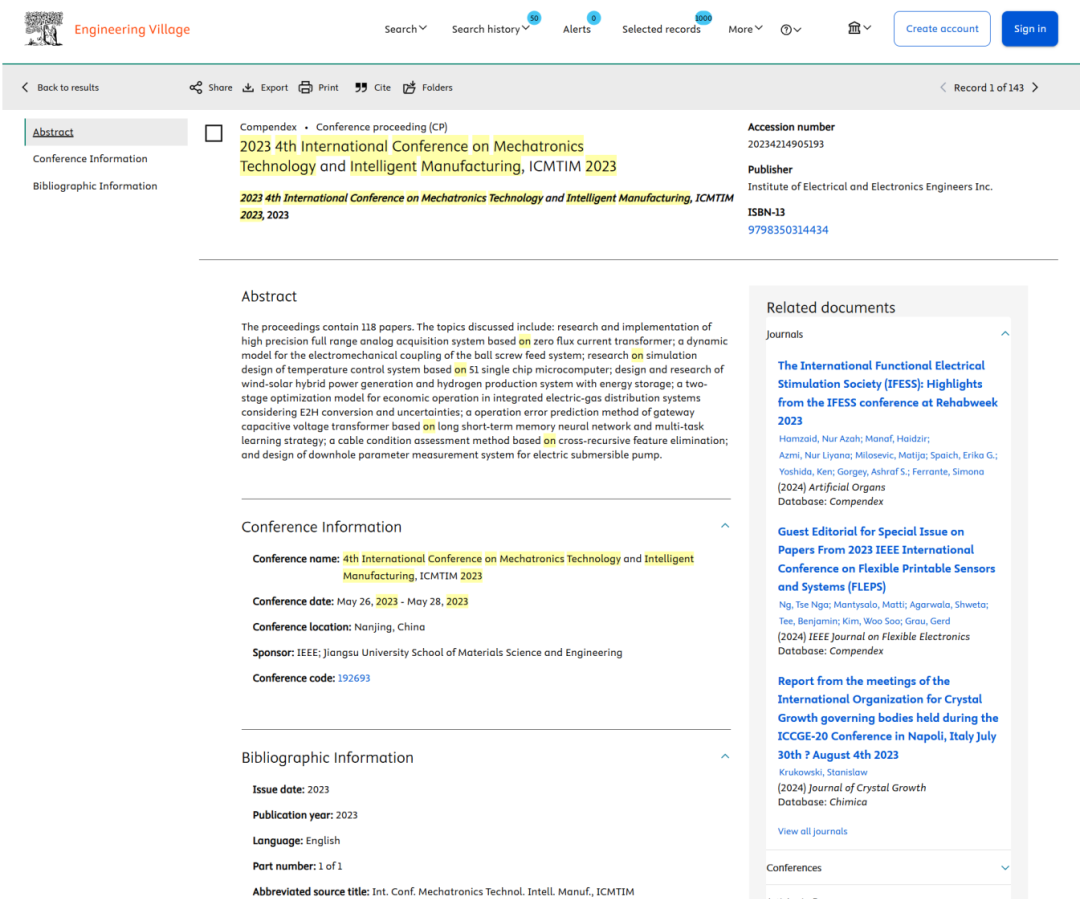This screenshot has width=1080, height=899.
Task: Open Crystal Growth meetings report article
Action: 888,718
